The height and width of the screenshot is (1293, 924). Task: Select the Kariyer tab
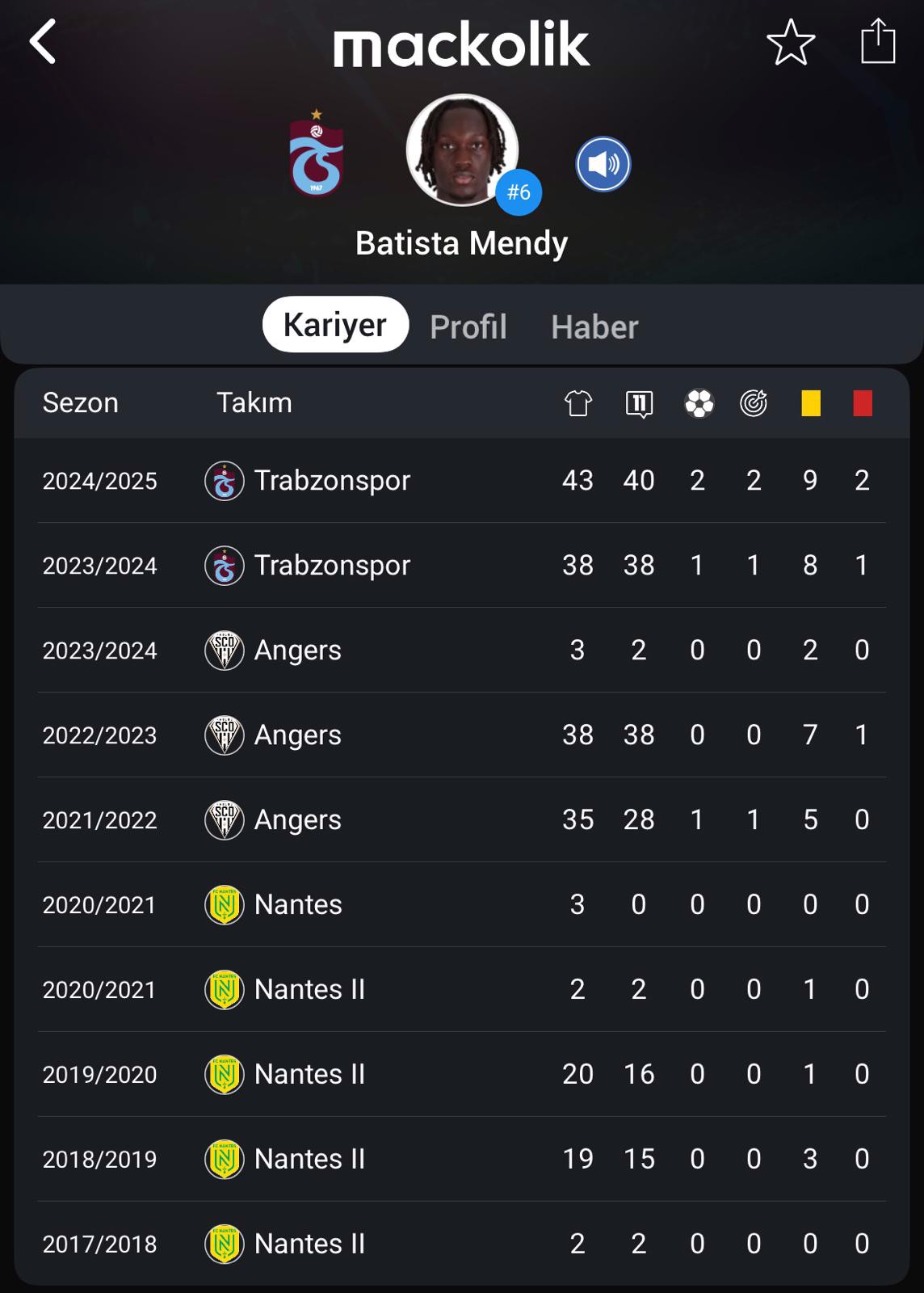(335, 324)
